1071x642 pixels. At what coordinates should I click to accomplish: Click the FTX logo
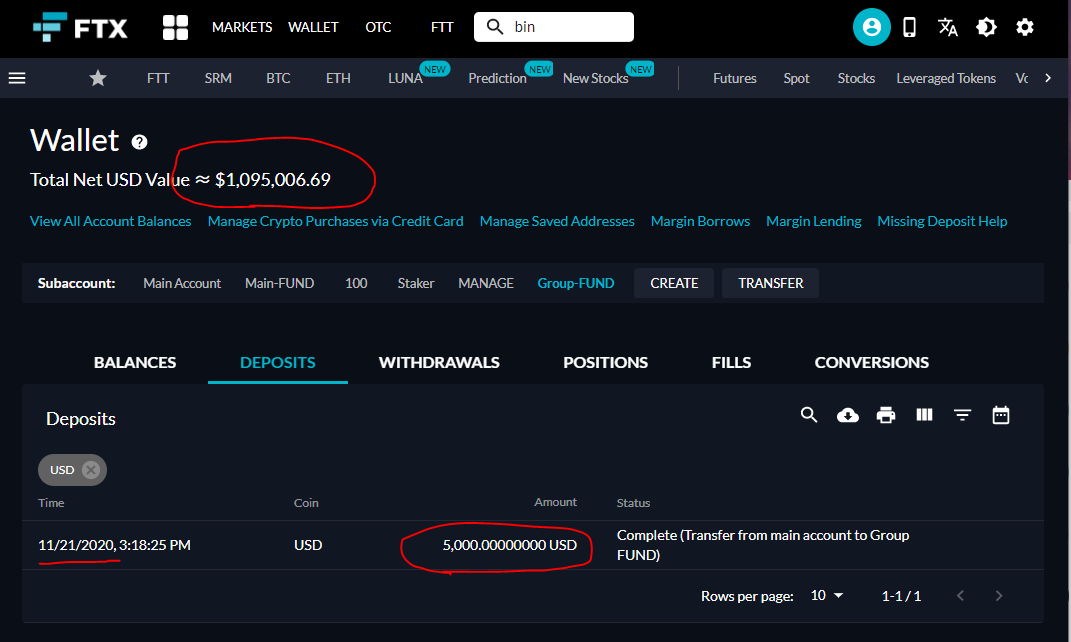tap(80, 27)
